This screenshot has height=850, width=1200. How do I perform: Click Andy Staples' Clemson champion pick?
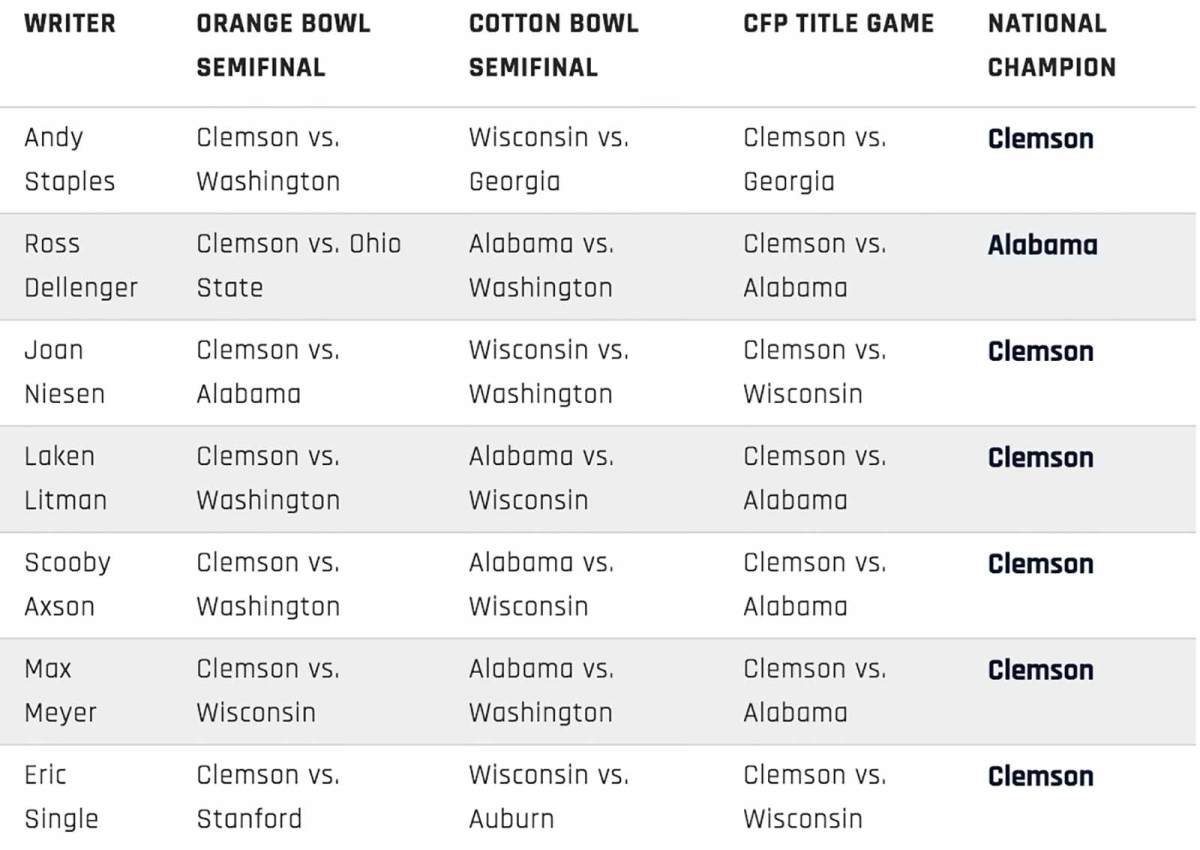[1040, 139]
